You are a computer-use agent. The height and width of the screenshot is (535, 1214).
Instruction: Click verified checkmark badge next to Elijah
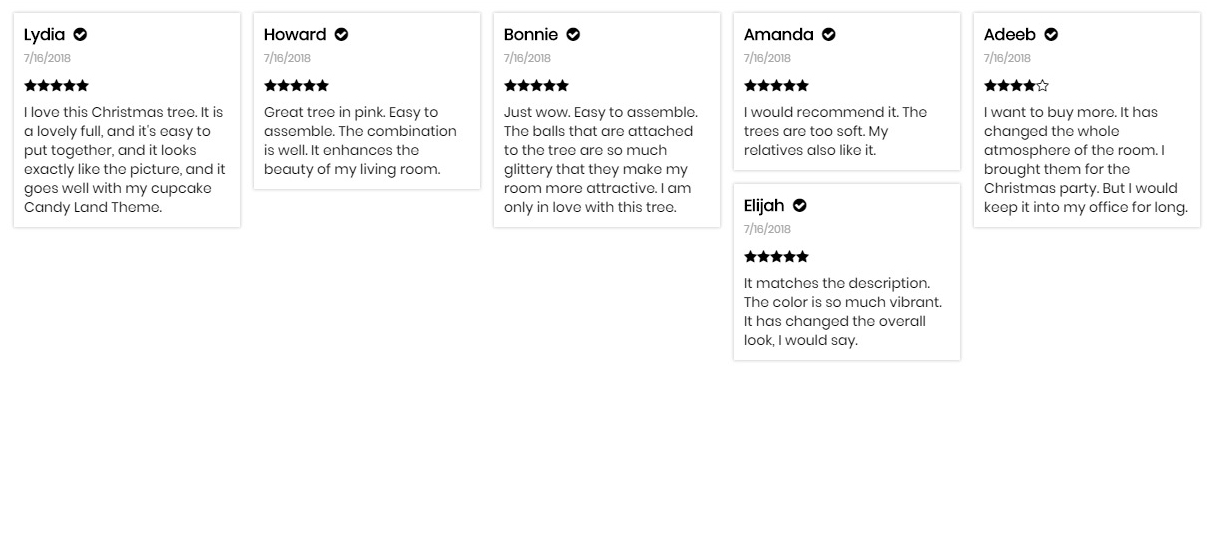click(799, 206)
